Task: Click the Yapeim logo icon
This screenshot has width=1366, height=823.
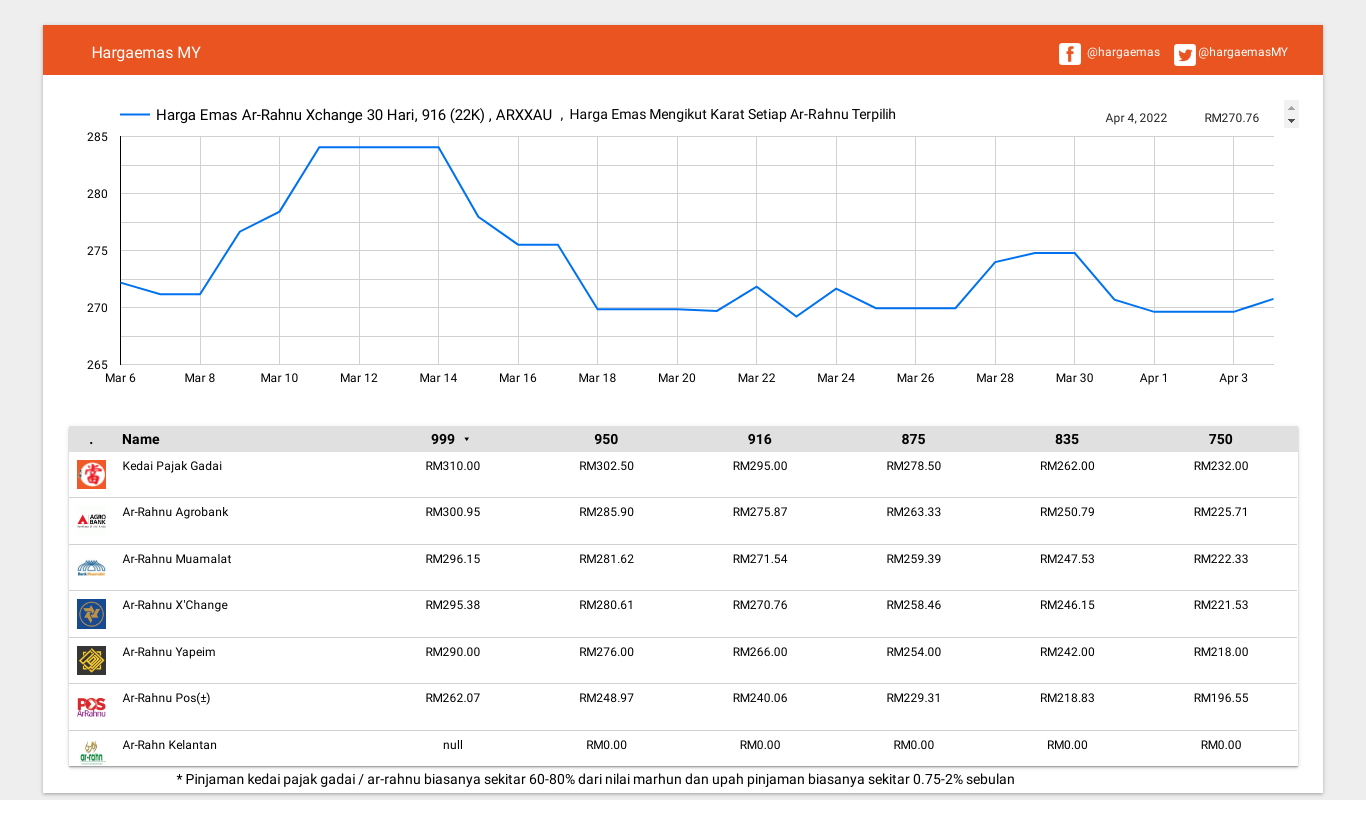Action: pyautogui.click(x=91, y=660)
